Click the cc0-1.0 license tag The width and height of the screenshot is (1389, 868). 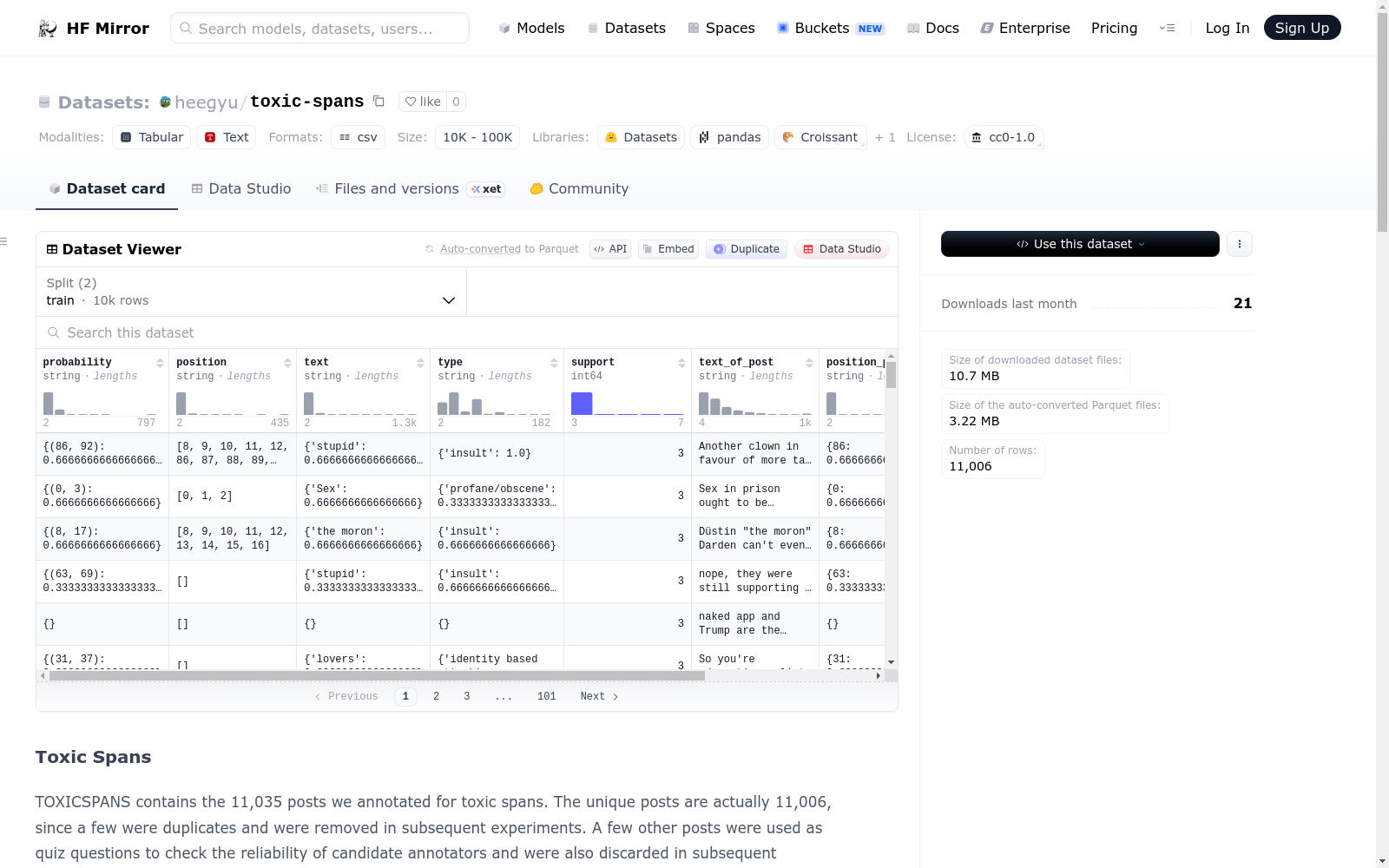[1004, 137]
